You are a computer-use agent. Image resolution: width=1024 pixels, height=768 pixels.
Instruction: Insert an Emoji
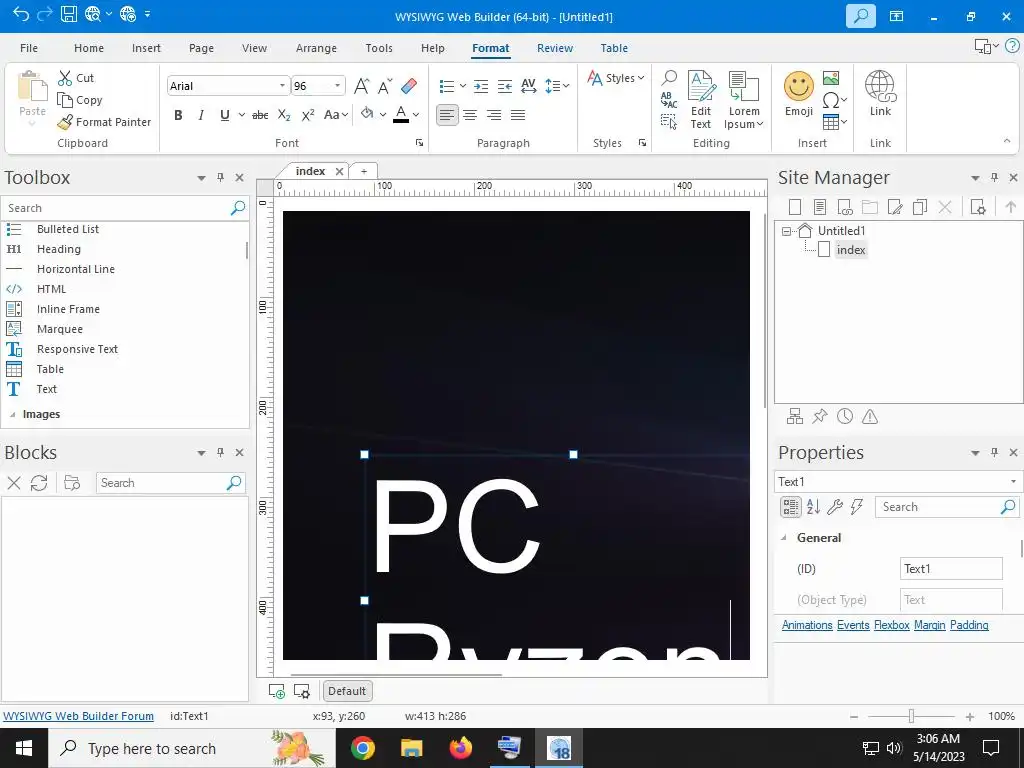pyautogui.click(x=799, y=93)
